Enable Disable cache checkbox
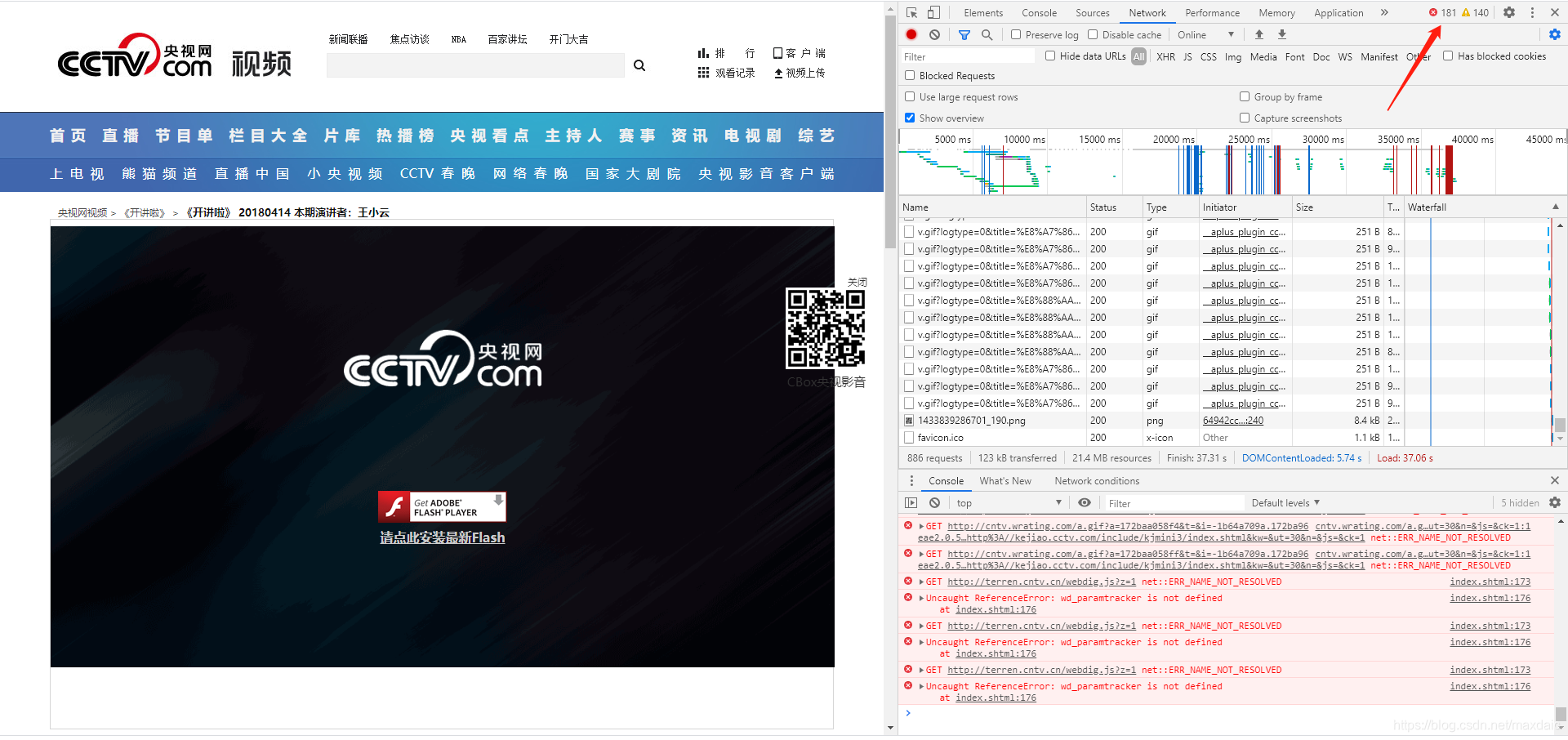This screenshot has height=740, width=1568. [x=1093, y=34]
